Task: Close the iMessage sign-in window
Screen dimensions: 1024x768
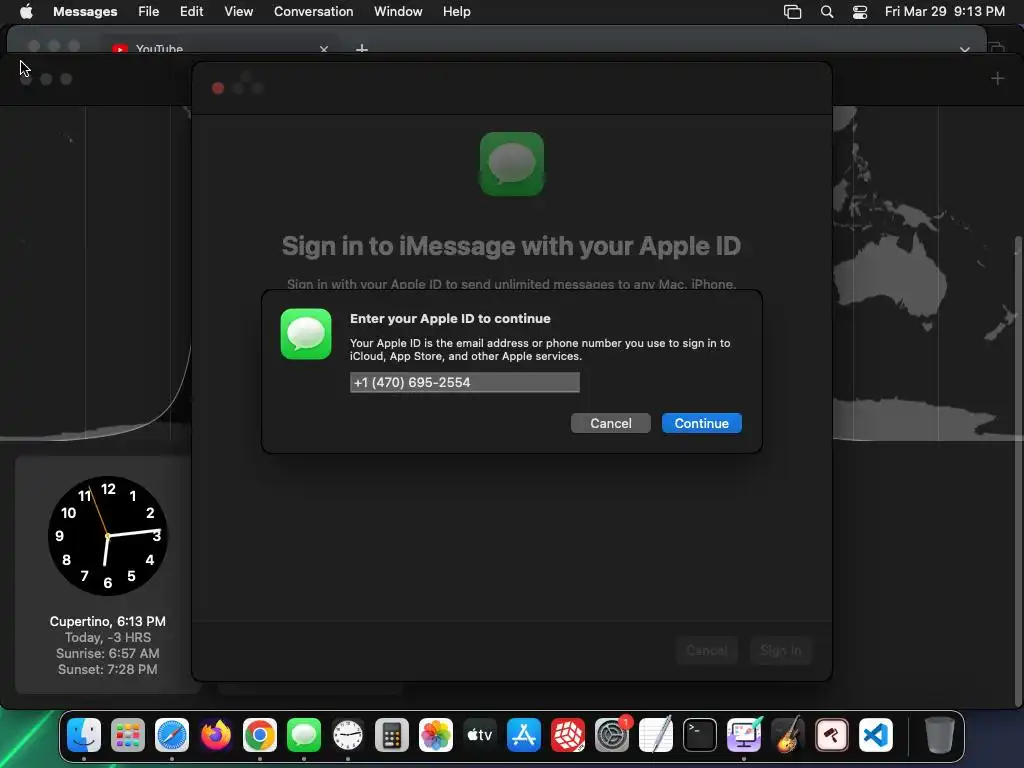Action: tap(218, 88)
